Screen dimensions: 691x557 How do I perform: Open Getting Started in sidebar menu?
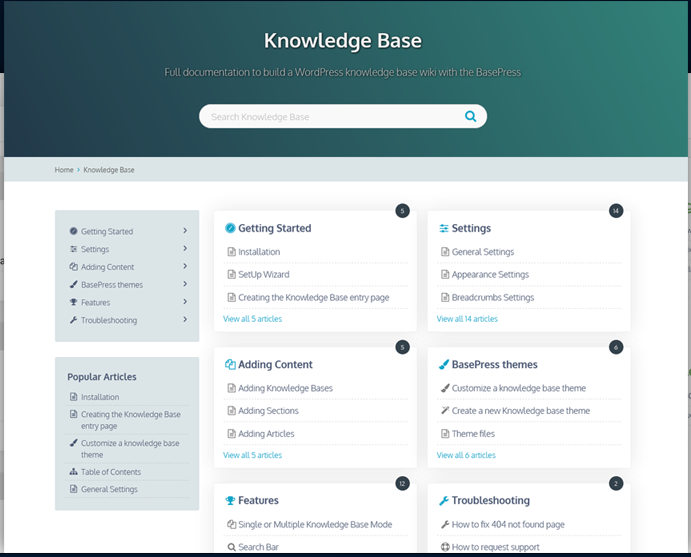107,231
